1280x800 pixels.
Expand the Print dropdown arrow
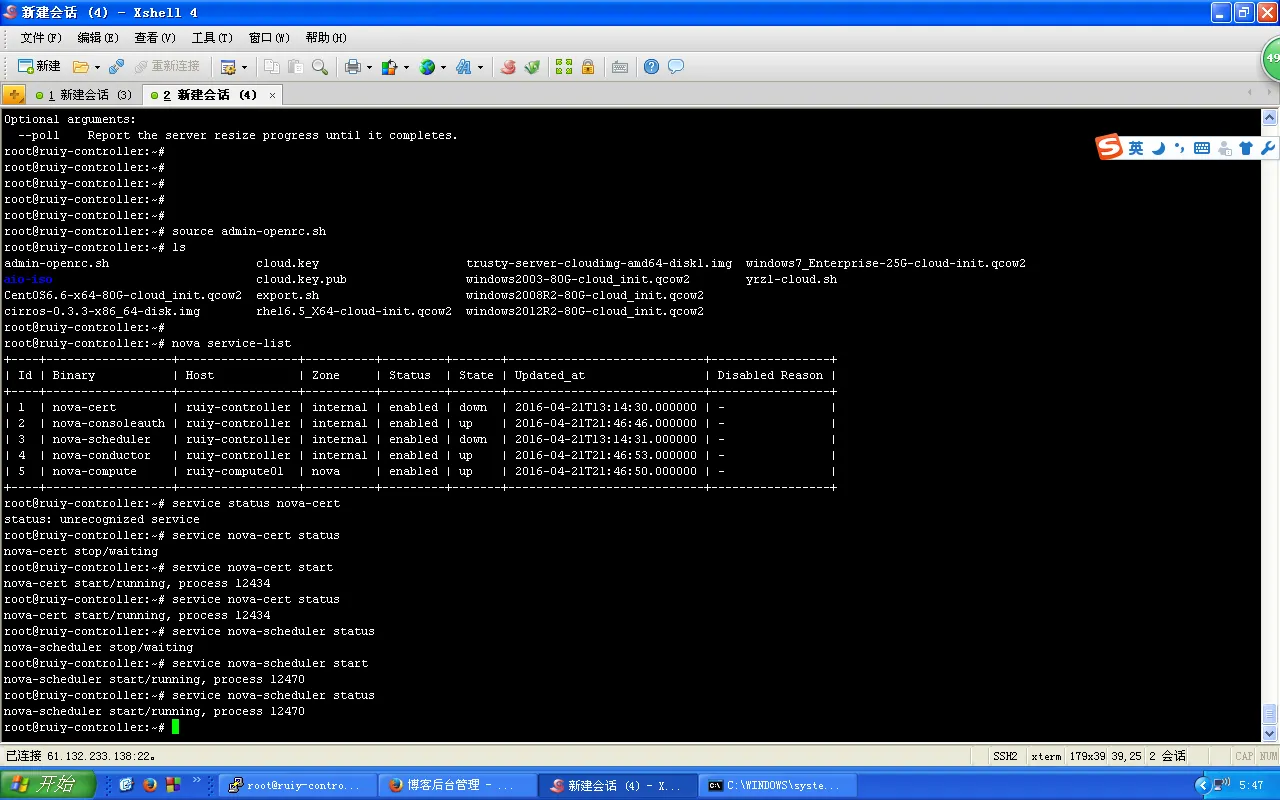click(x=369, y=67)
